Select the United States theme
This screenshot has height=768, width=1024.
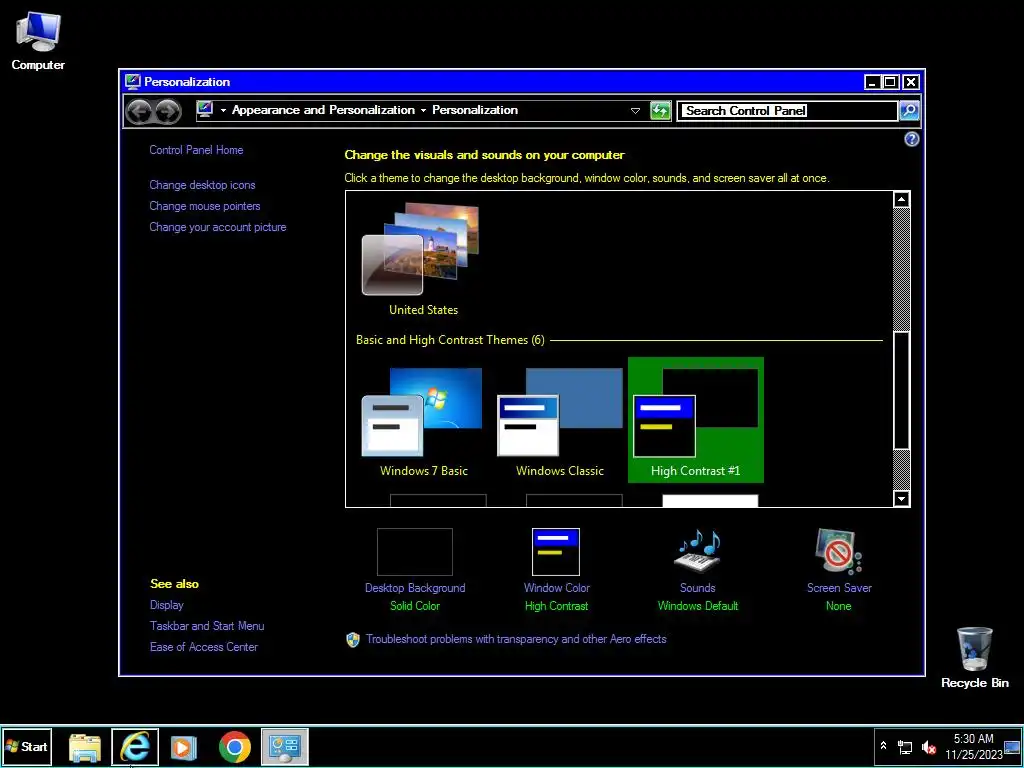423,260
